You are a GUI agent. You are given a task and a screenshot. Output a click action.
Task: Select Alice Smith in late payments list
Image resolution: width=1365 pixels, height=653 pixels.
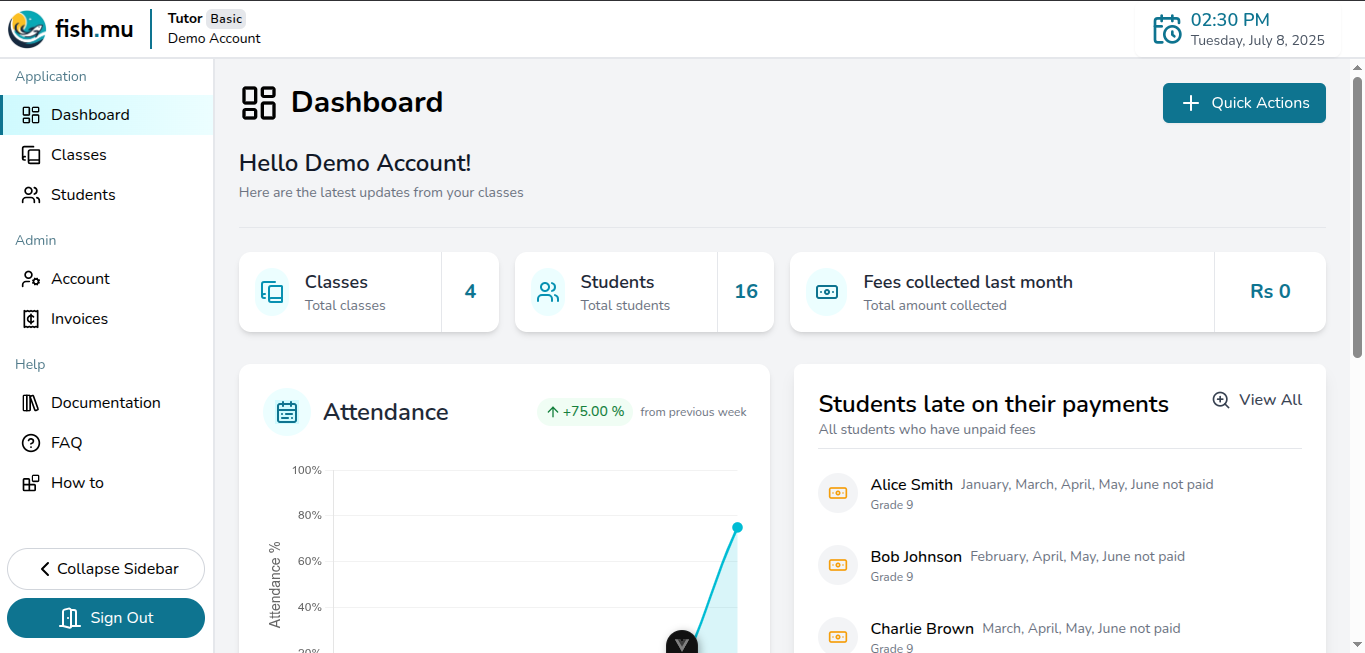pyautogui.click(x=1060, y=493)
